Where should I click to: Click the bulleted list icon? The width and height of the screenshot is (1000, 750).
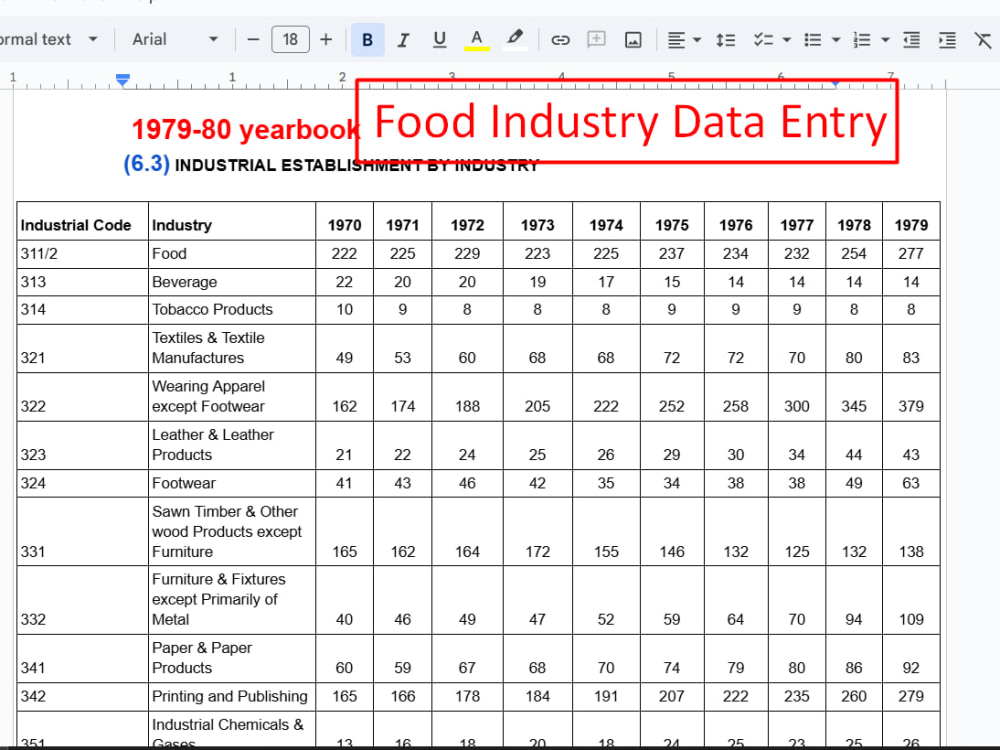[812, 40]
